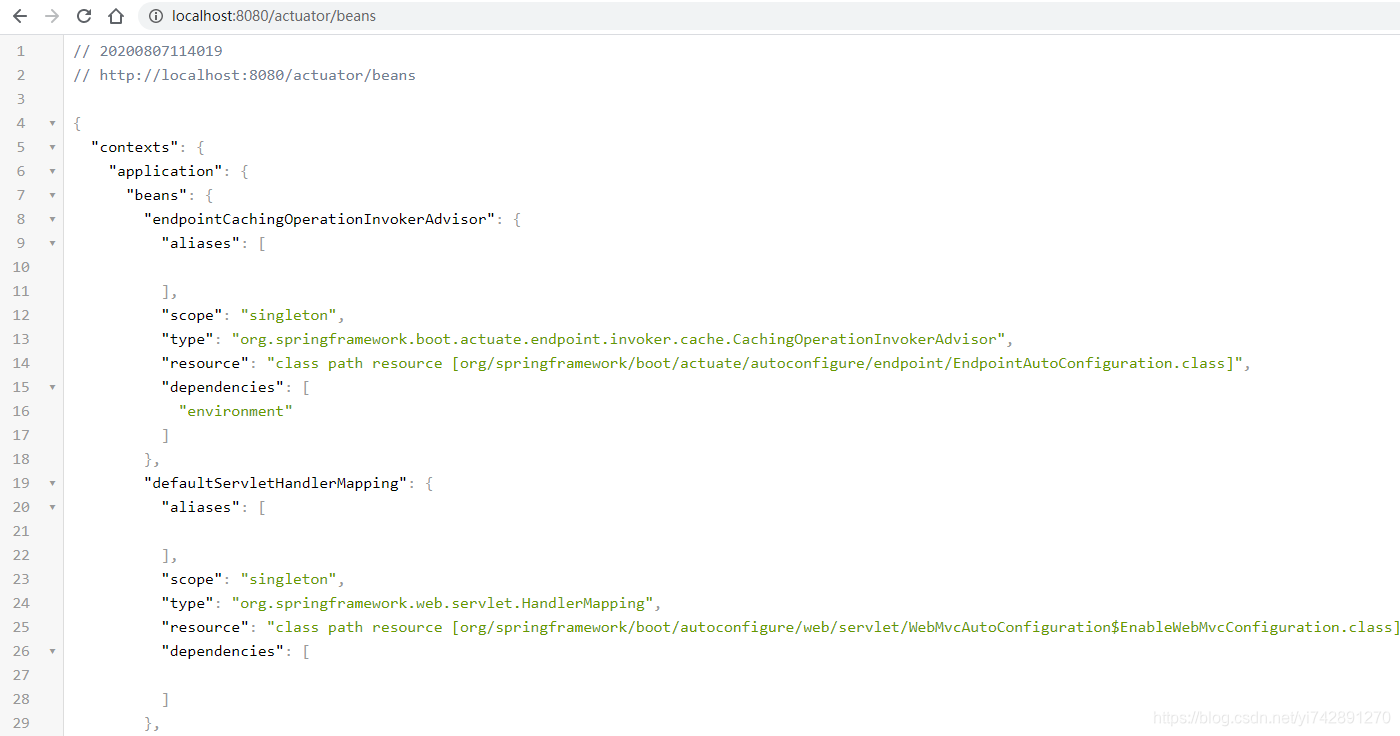Click line number 1 in the gutter

21,51
